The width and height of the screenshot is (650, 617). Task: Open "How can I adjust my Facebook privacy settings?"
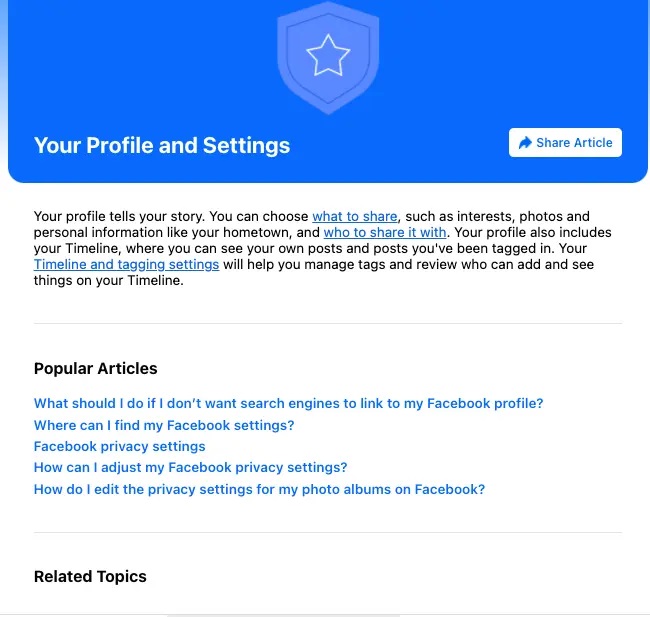click(190, 468)
